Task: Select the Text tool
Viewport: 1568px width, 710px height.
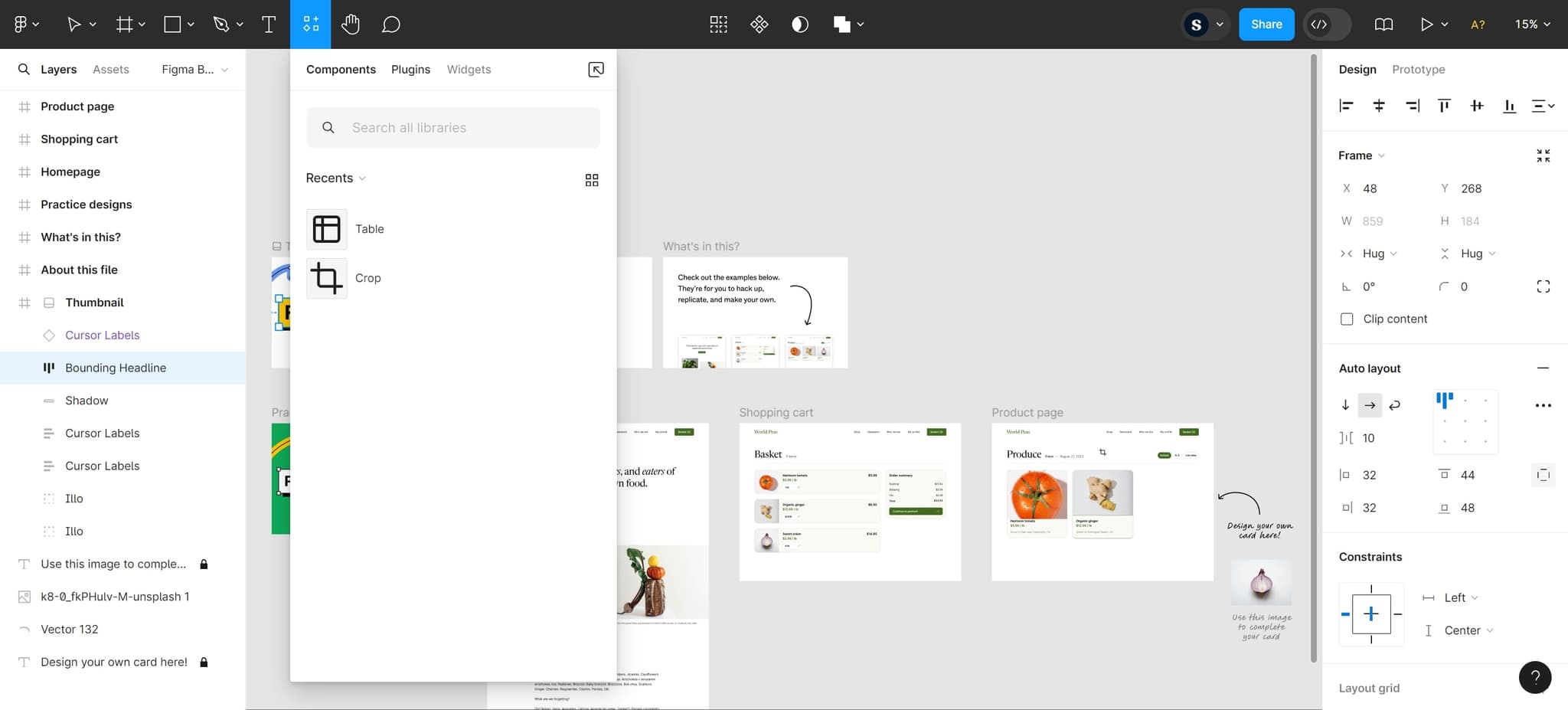Action: (x=269, y=25)
